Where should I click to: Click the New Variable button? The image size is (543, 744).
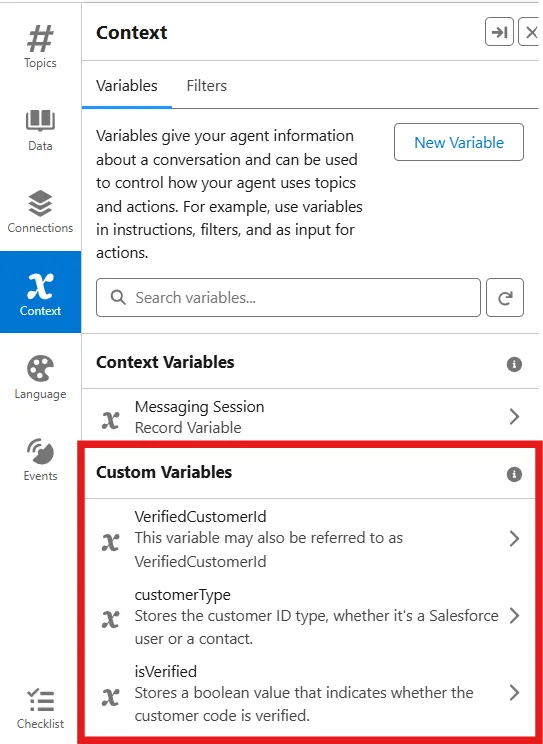[459, 142]
